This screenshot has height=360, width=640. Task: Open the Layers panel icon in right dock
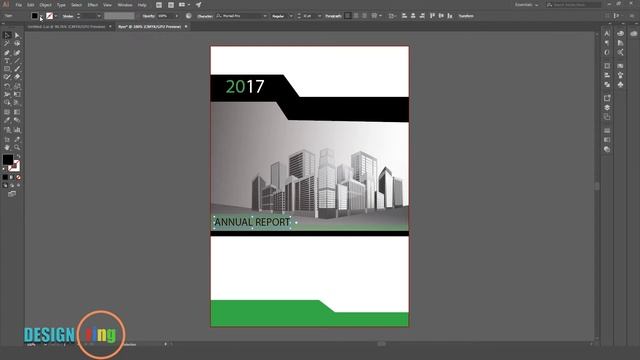pos(607,107)
